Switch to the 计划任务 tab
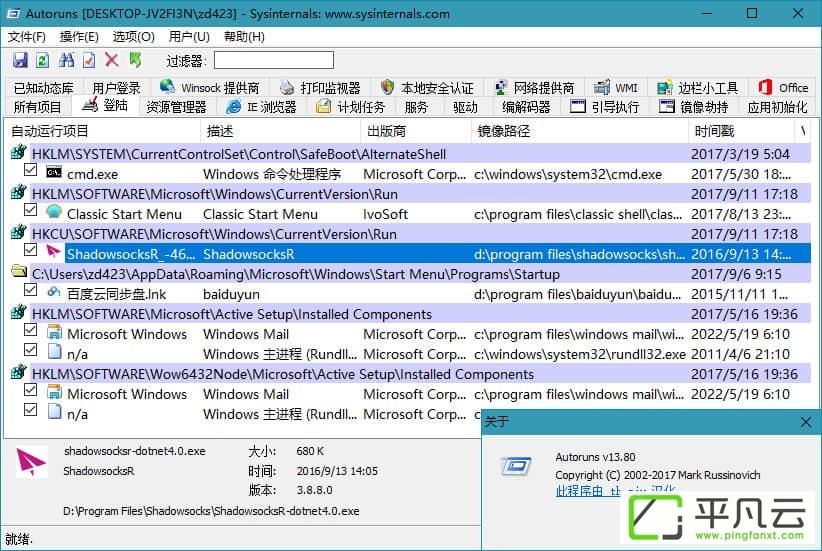Screen dimensions: 822x551 point(351,107)
